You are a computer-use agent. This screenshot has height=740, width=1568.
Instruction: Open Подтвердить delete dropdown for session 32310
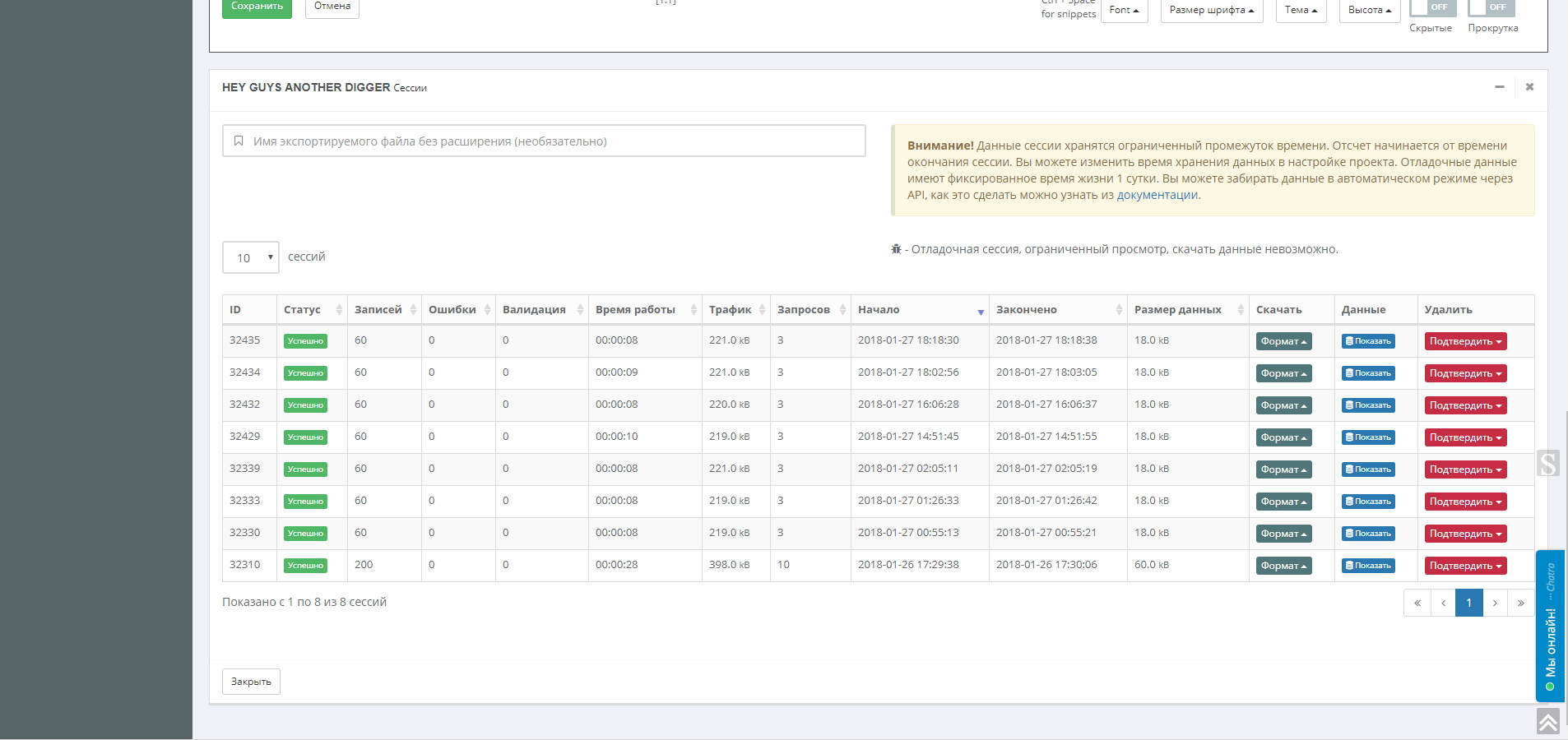(1465, 566)
